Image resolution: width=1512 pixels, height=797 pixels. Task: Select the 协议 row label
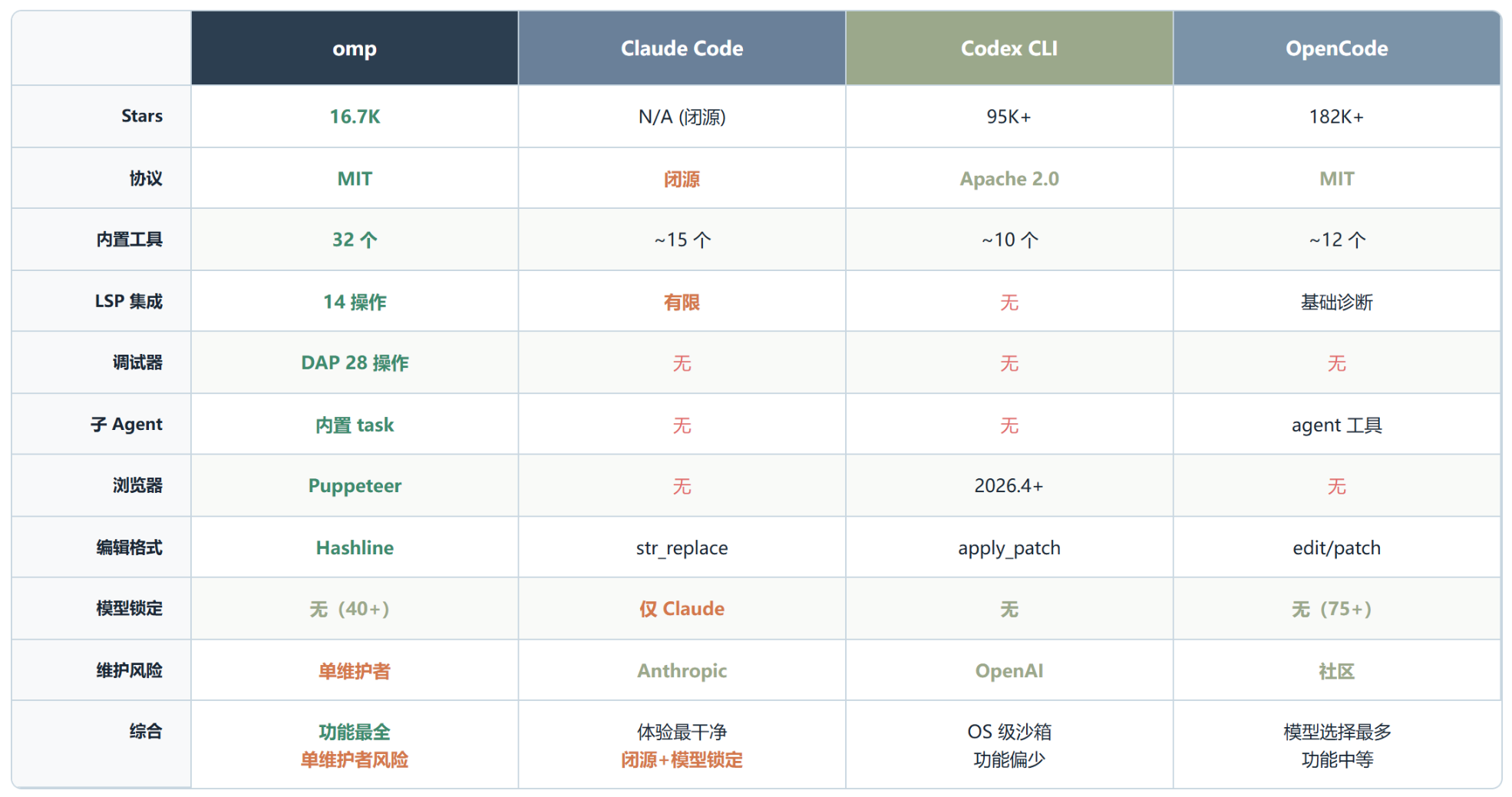(146, 178)
